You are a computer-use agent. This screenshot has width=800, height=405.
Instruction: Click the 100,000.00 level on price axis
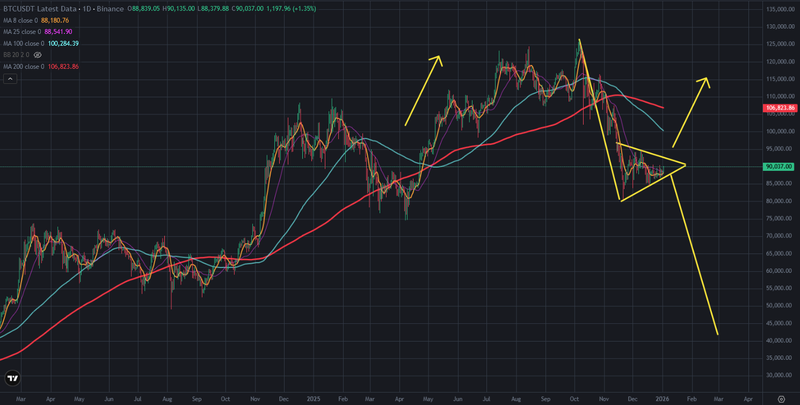778,131
